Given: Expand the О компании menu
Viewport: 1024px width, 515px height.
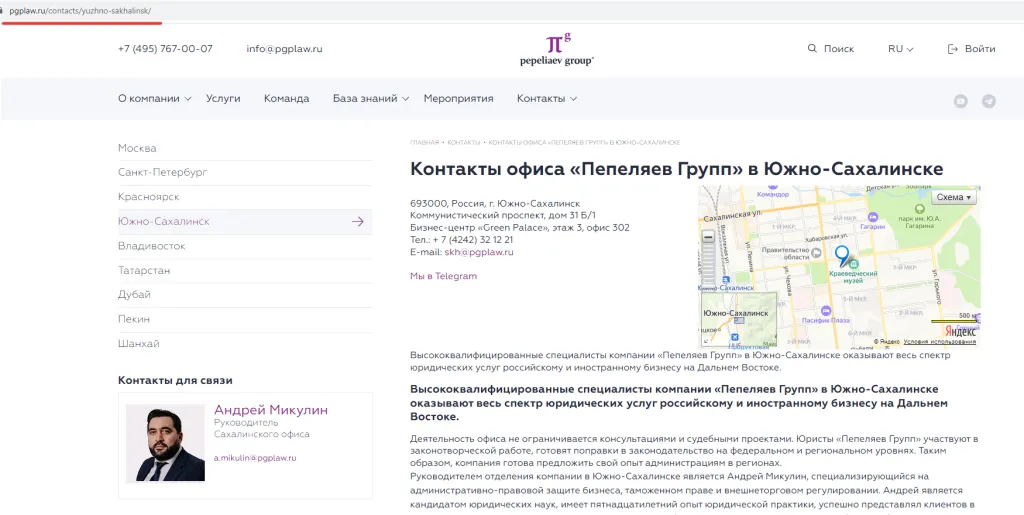Looking at the screenshot, I should 155,99.
